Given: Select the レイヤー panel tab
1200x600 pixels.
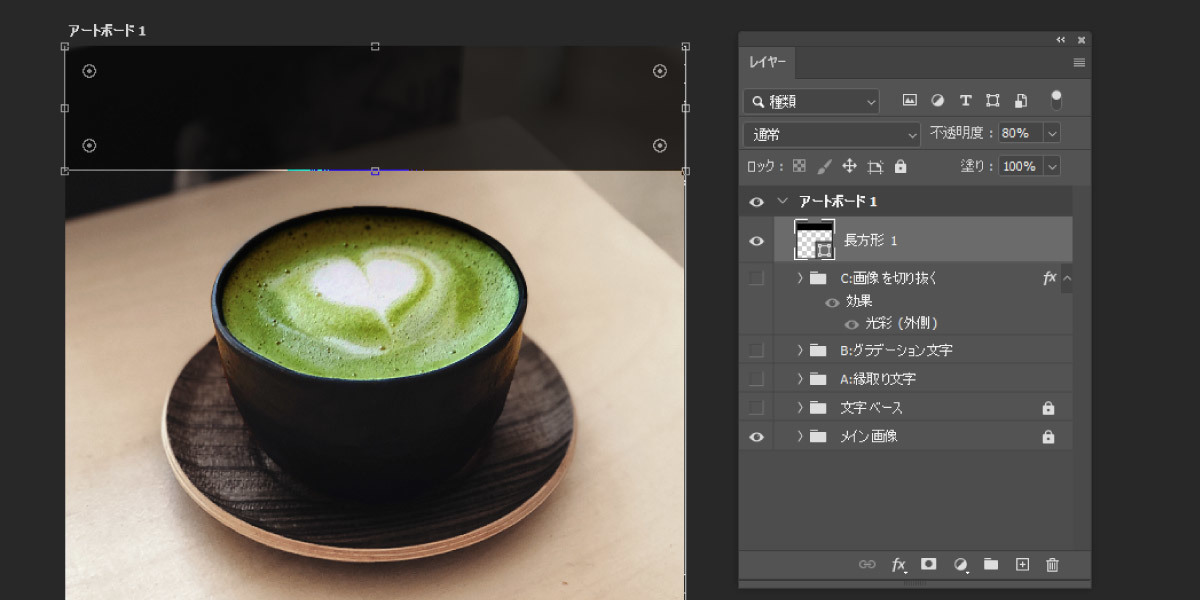Looking at the screenshot, I should point(768,62).
